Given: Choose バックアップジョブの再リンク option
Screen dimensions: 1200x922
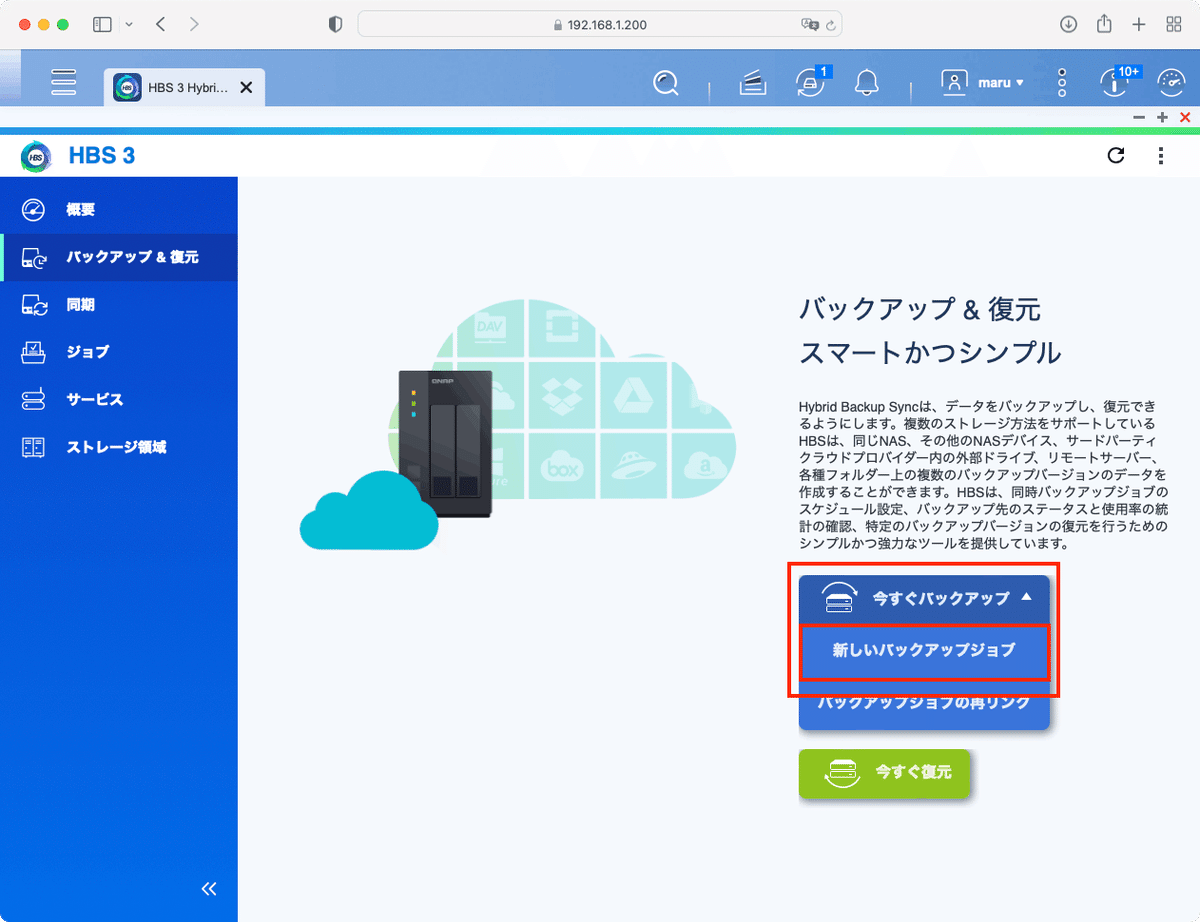Looking at the screenshot, I should click(x=924, y=704).
